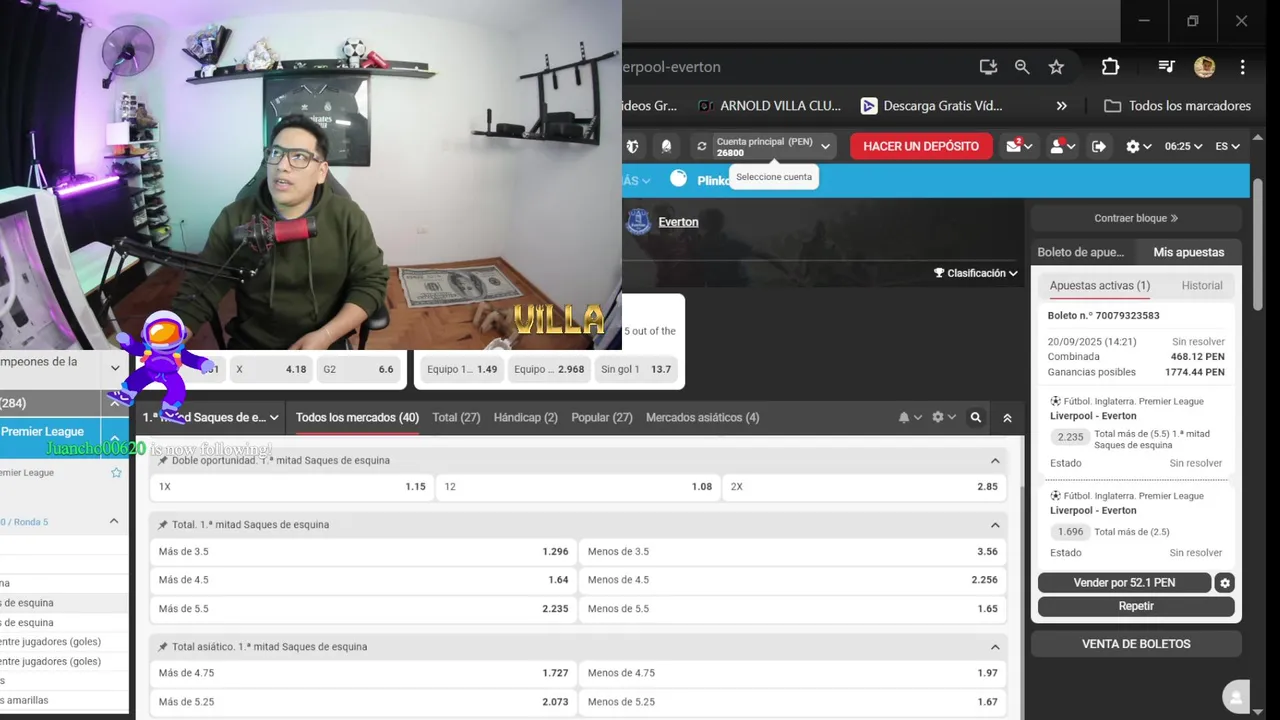The height and width of the screenshot is (720, 1280).
Task: Select Sin gol 1 odds 13.7
Action: coord(636,369)
